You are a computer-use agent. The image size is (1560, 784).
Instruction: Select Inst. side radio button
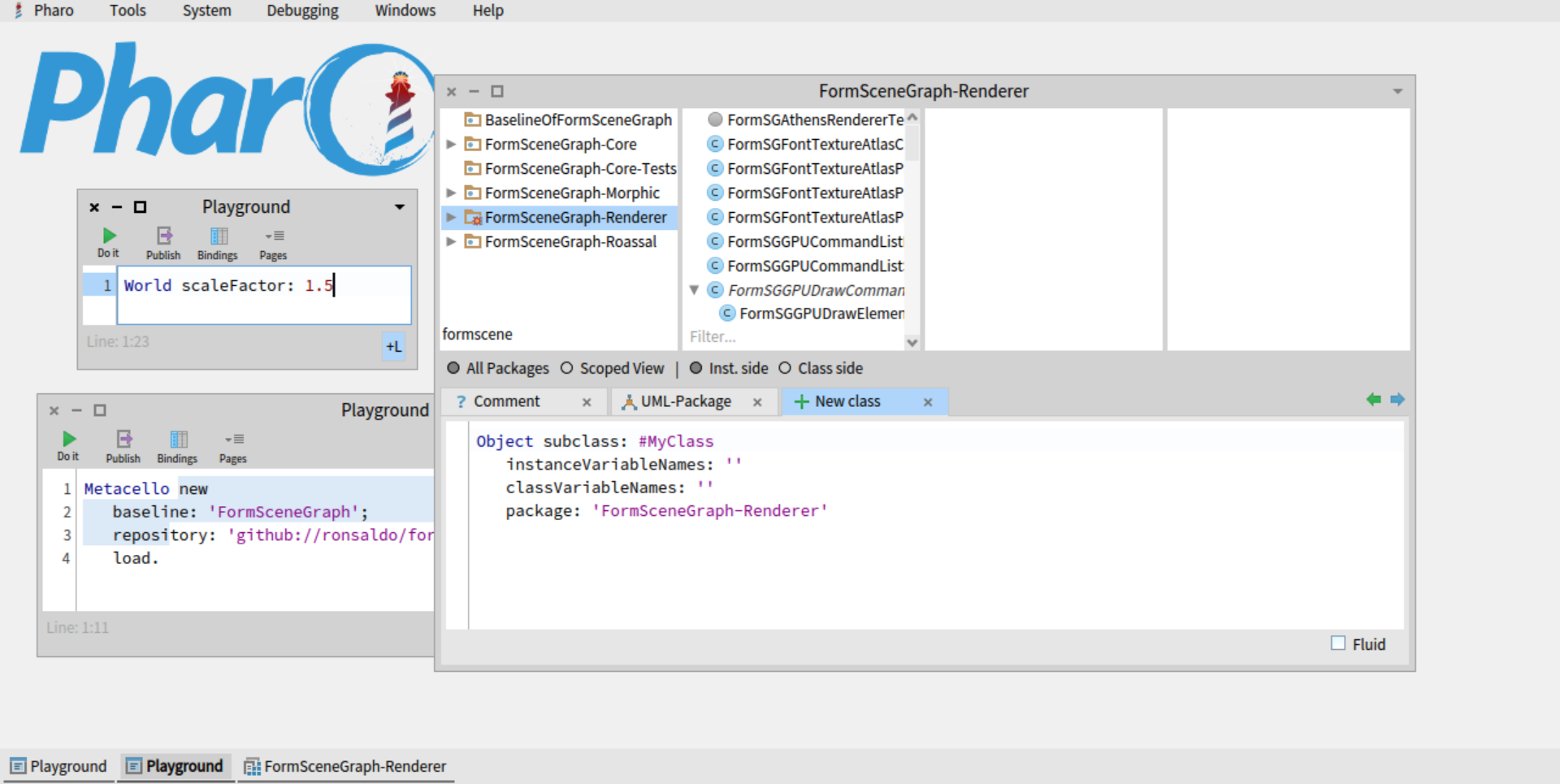[695, 368]
